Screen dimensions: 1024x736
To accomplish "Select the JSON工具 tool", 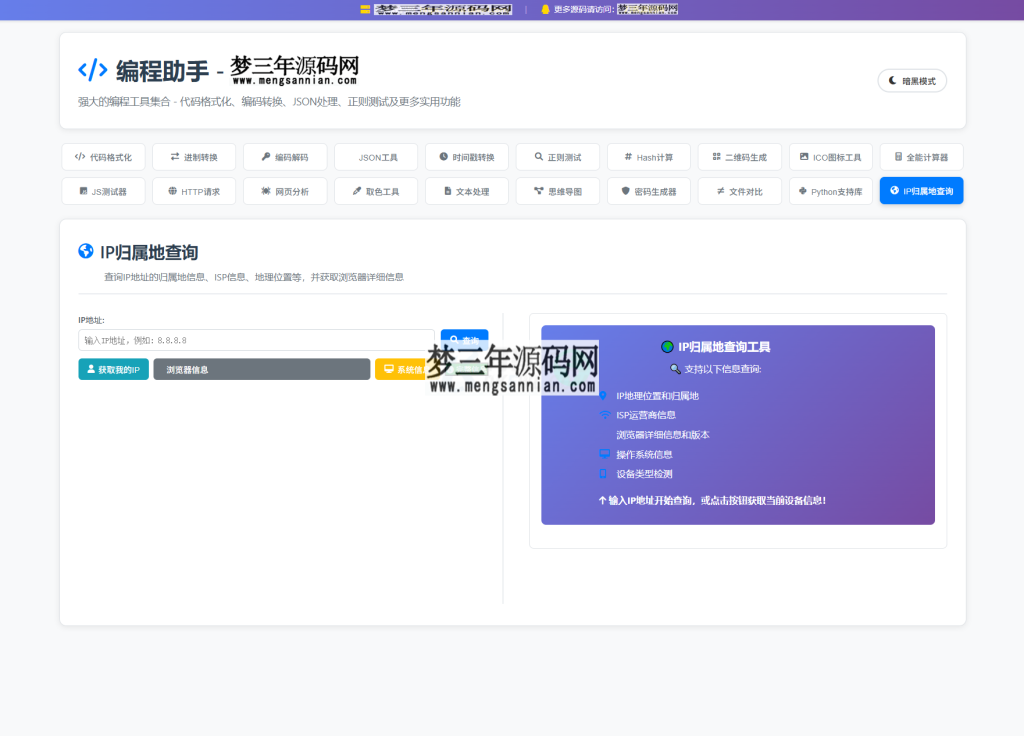I will tap(377, 156).
